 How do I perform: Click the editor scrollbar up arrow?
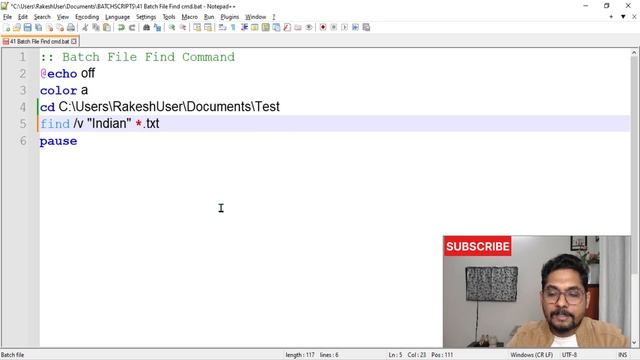pos(634,52)
